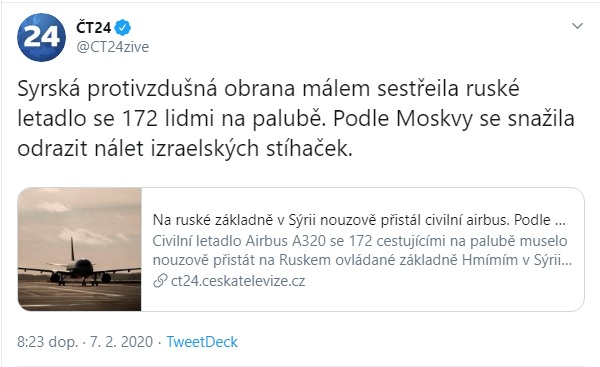Expand the tweet options chevron

(577, 26)
